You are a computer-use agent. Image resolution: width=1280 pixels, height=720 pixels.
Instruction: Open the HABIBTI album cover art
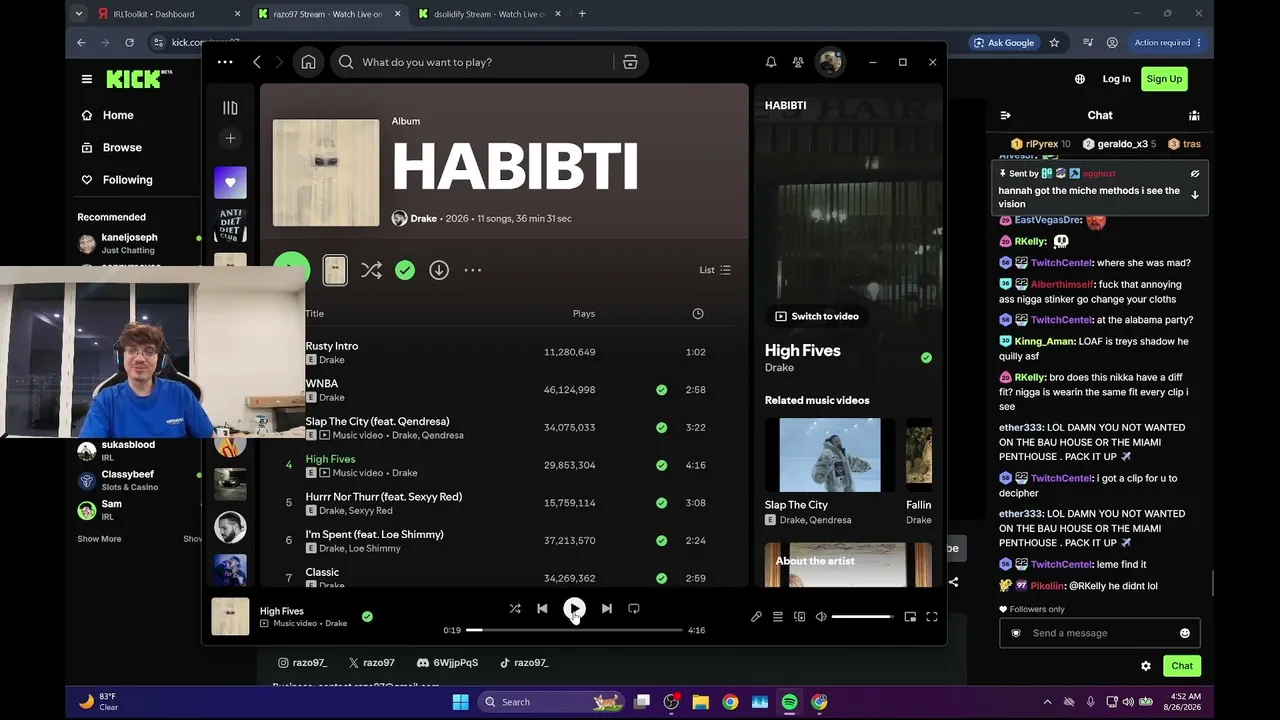(x=326, y=173)
